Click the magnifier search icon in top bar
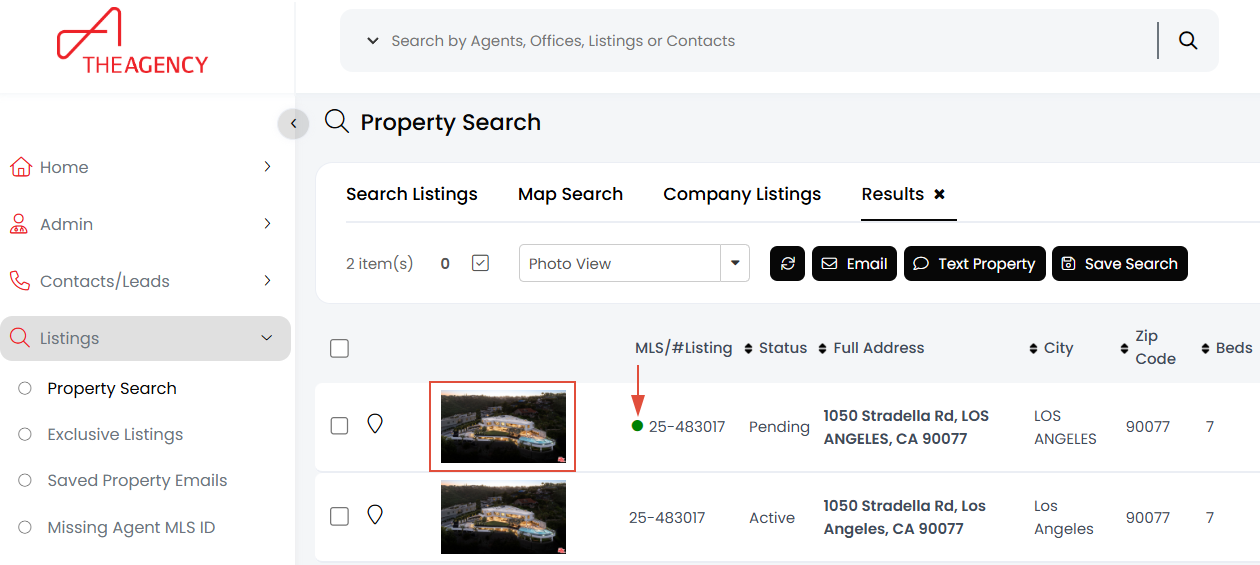The image size is (1260, 565). [x=1188, y=41]
